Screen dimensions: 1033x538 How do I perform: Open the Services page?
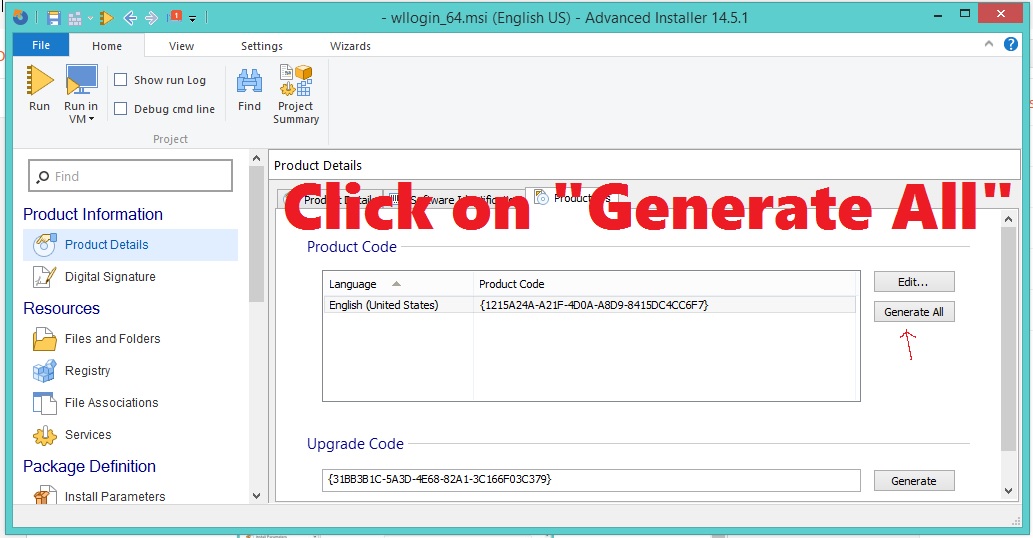(88, 435)
